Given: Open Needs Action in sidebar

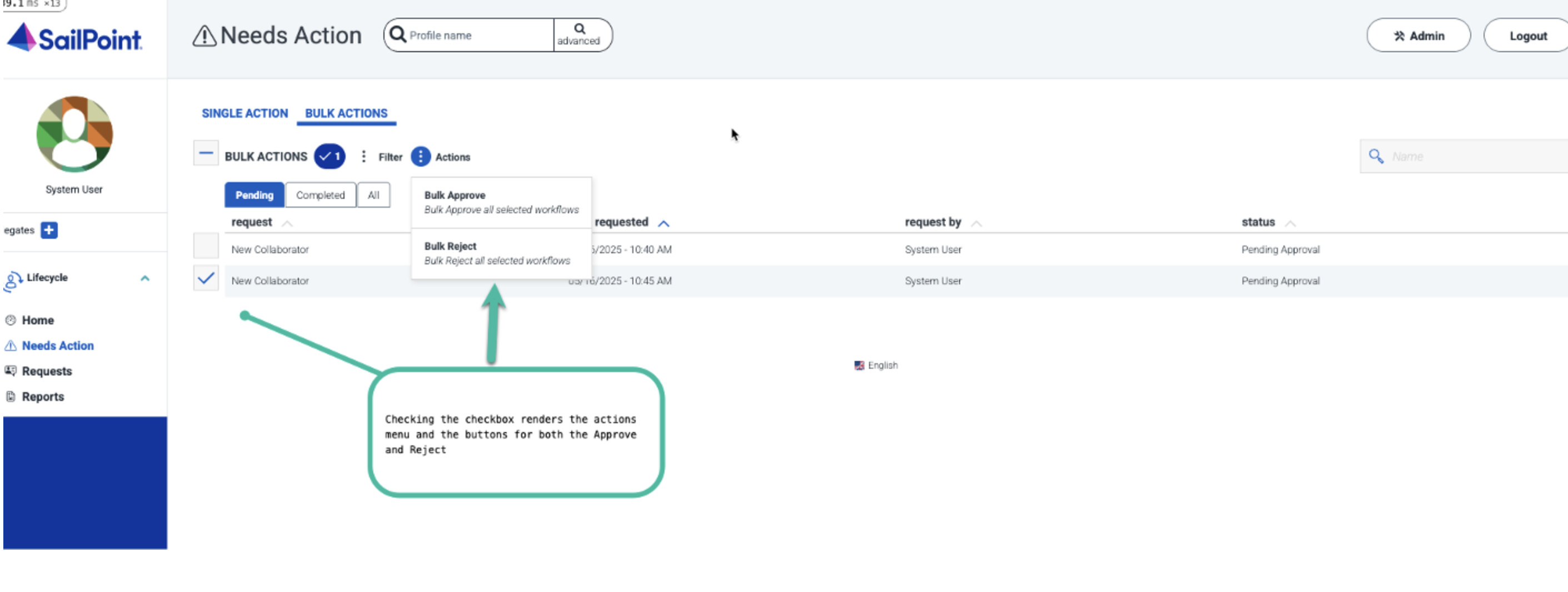Looking at the screenshot, I should pyautogui.click(x=58, y=345).
